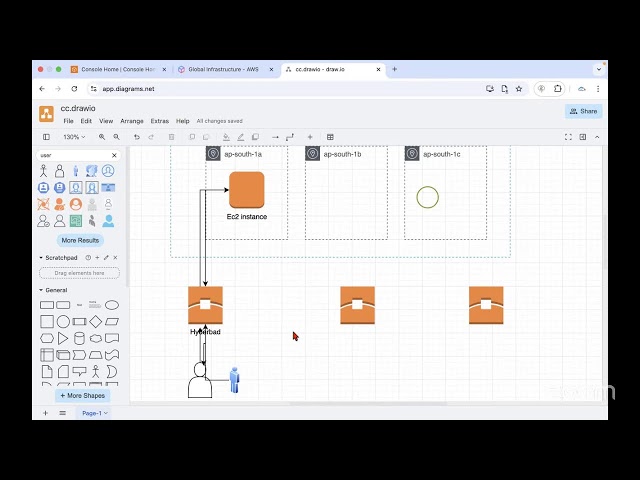Open the Extras menu
The width and height of the screenshot is (640, 480).
click(x=160, y=121)
